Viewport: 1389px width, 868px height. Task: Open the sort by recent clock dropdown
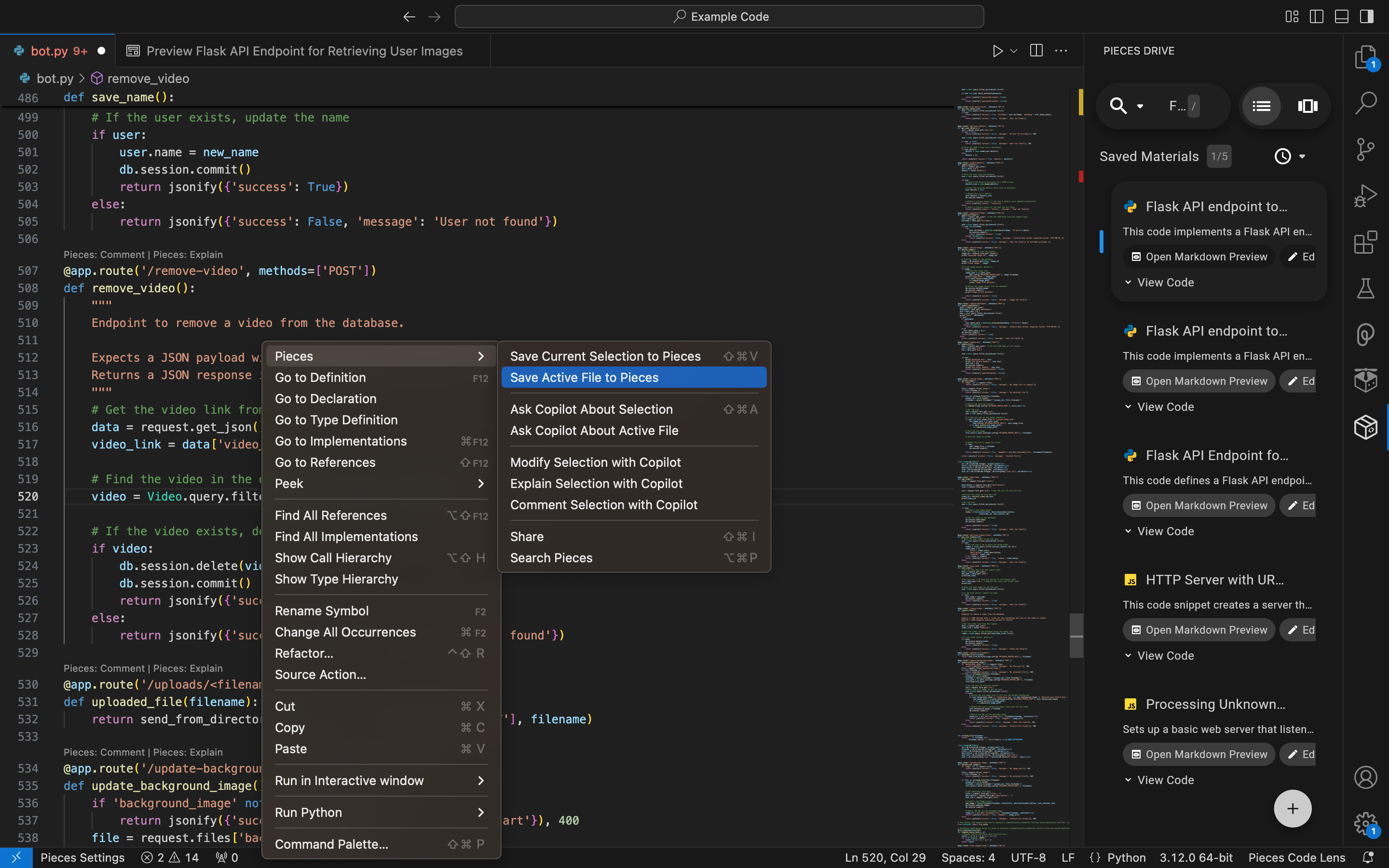(x=1290, y=156)
